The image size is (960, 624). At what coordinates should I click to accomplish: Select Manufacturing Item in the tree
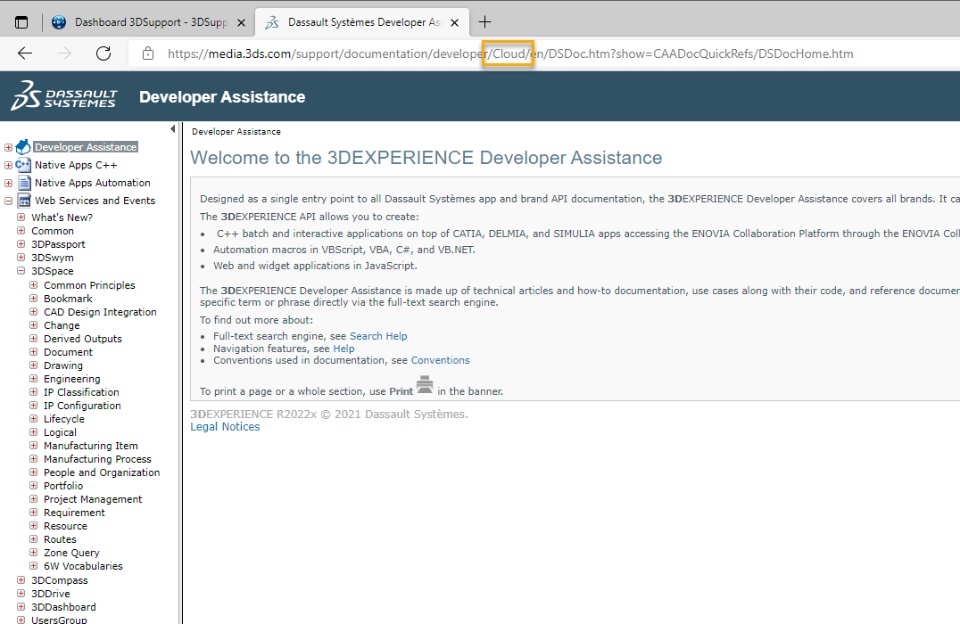[x=91, y=446]
